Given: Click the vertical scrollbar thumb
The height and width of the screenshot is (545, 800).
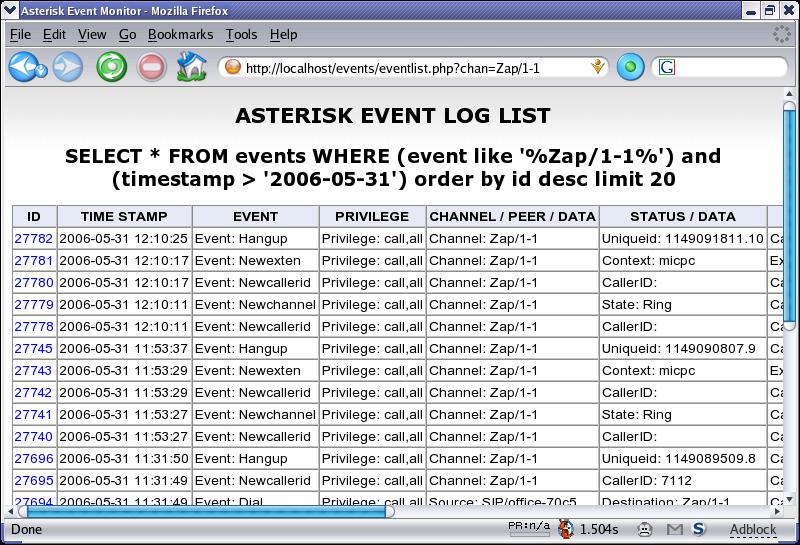Looking at the screenshot, I should [x=789, y=220].
